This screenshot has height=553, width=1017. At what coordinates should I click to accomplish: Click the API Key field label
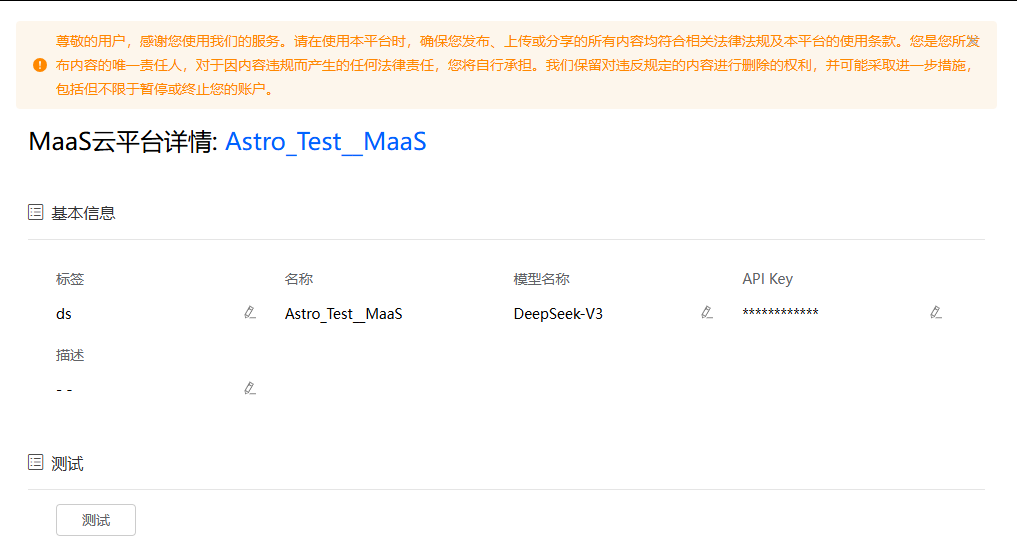click(767, 279)
